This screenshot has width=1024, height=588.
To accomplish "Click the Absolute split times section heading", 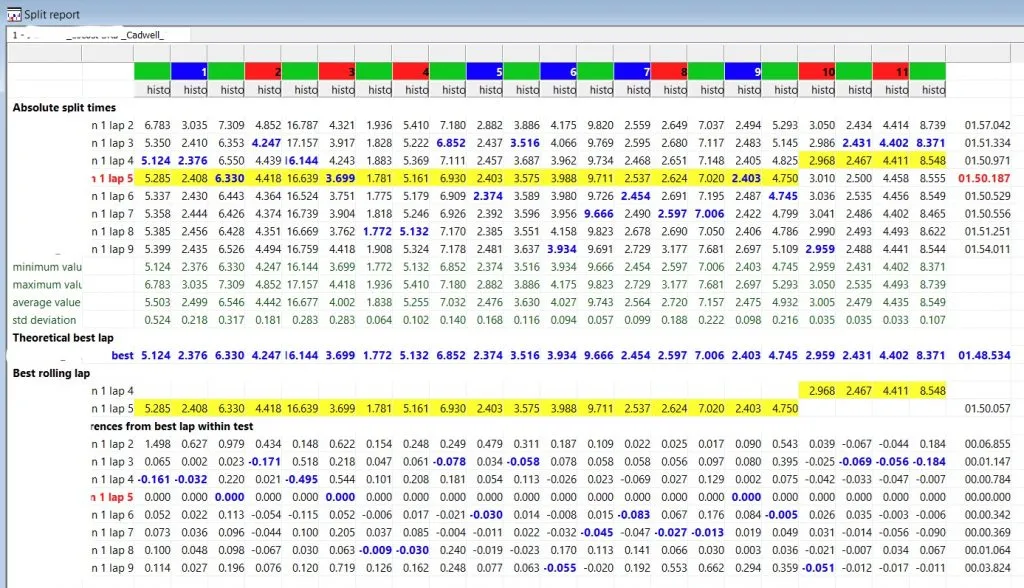I will [64, 107].
